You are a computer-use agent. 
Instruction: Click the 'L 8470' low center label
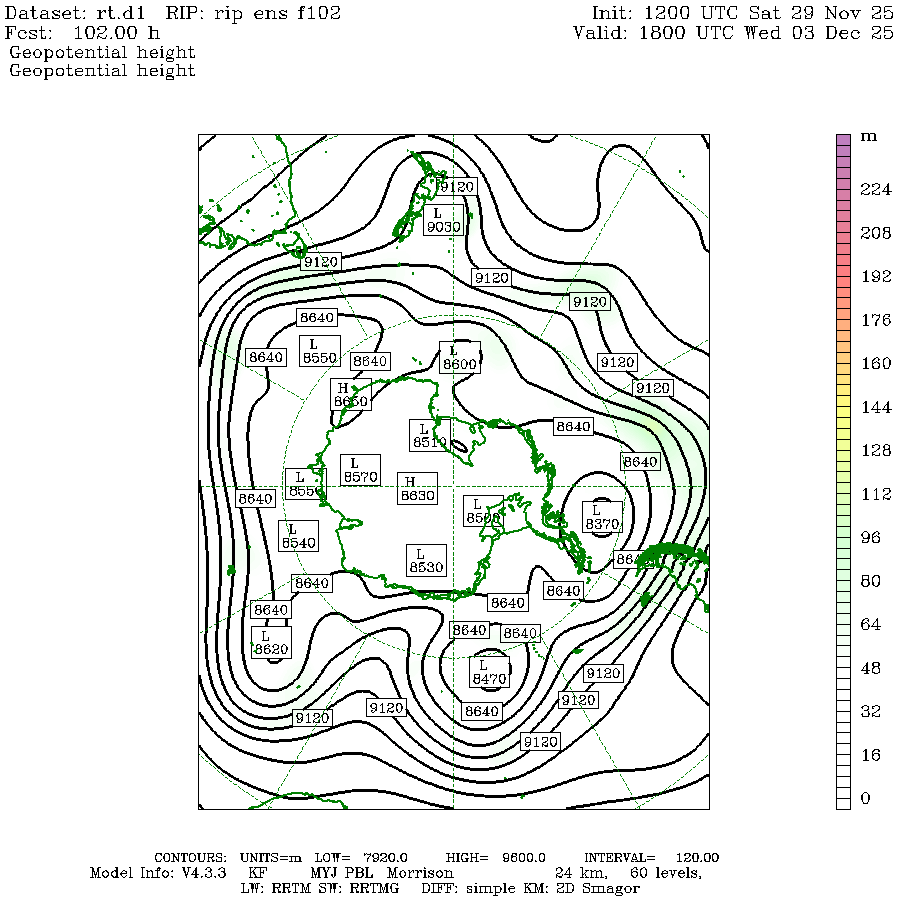pyautogui.click(x=490, y=672)
